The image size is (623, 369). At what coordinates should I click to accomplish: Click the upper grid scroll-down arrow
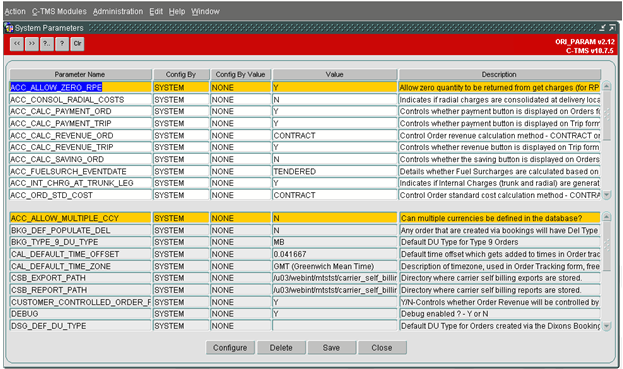[607, 195]
